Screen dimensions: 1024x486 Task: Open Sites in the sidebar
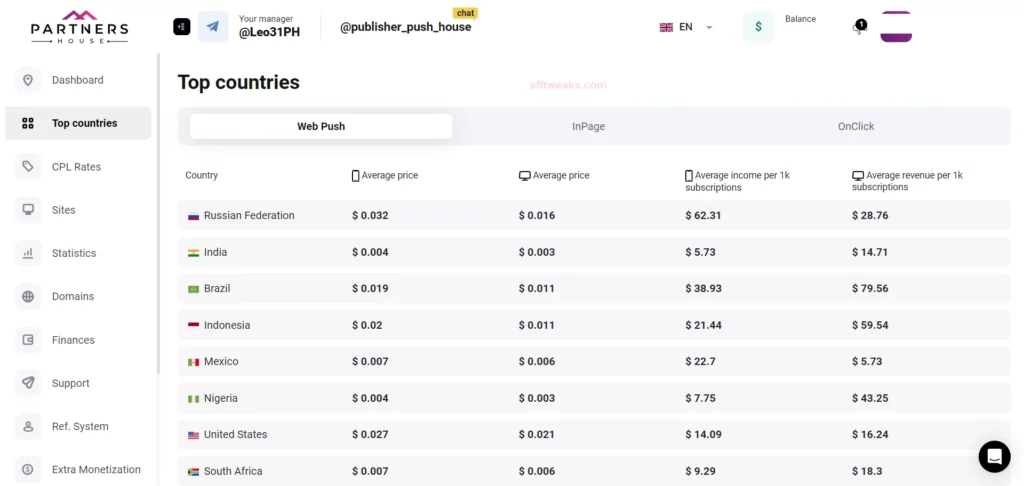[64, 210]
